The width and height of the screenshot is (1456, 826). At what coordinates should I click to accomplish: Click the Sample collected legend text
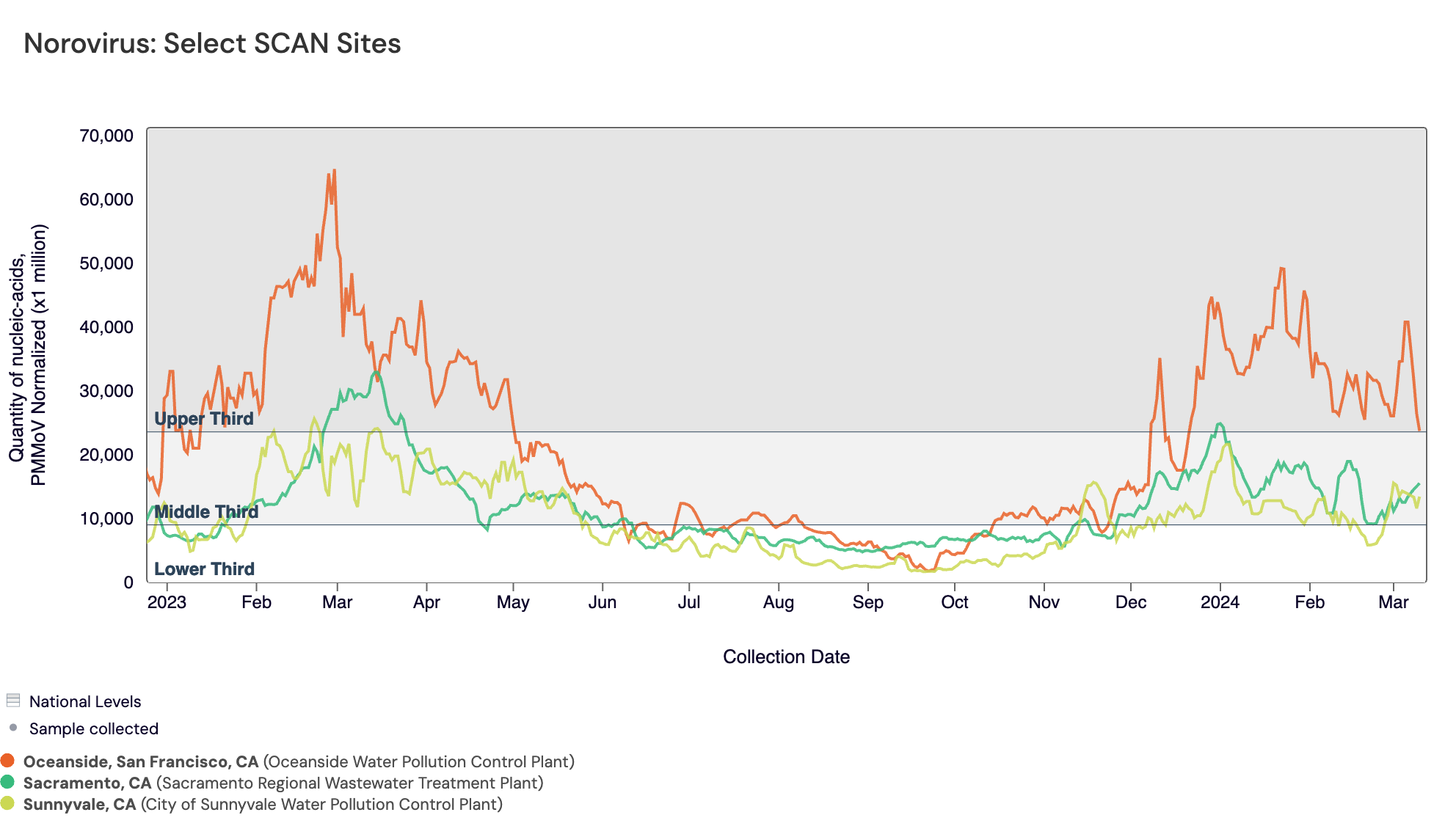tap(93, 728)
